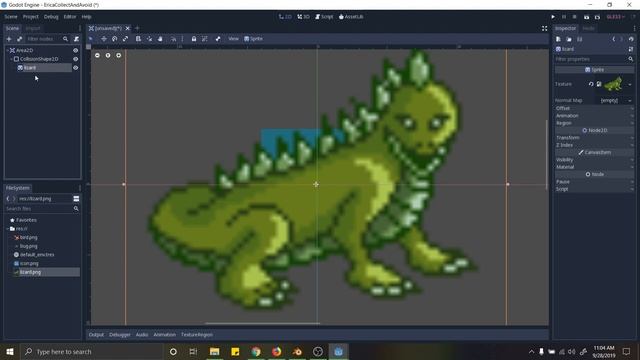This screenshot has height=360, width=640.
Task: Switch to the Import tab
Action: click(x=33, y=28)
